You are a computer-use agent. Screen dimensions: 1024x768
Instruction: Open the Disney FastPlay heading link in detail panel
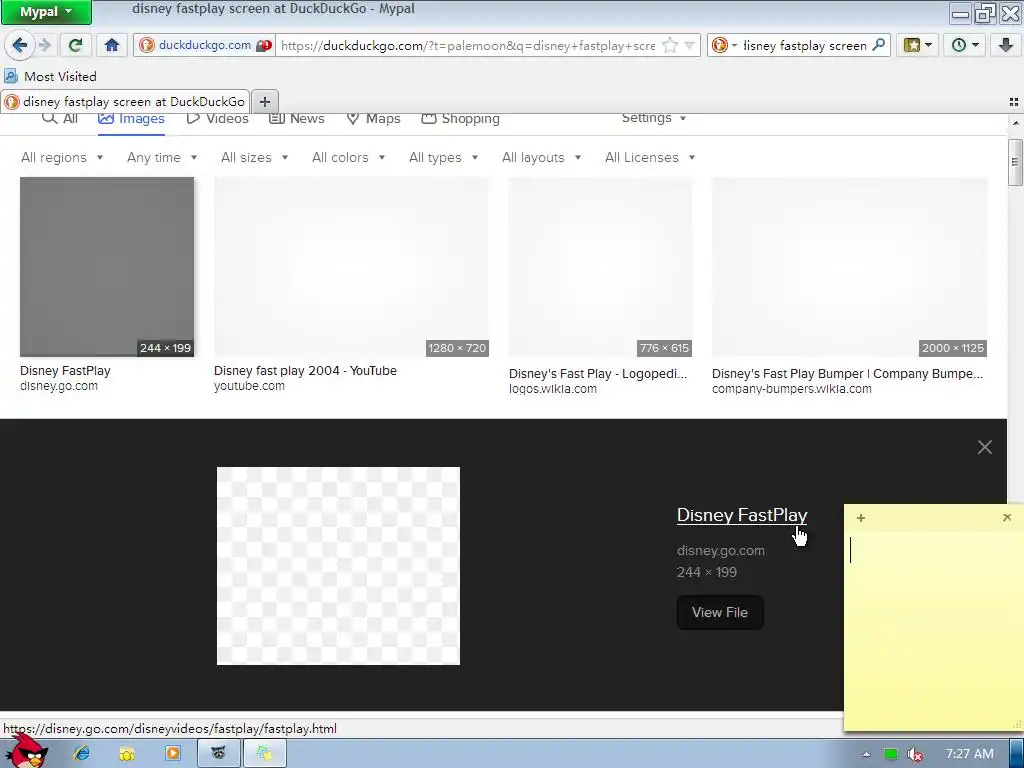[x=742, y=515]
